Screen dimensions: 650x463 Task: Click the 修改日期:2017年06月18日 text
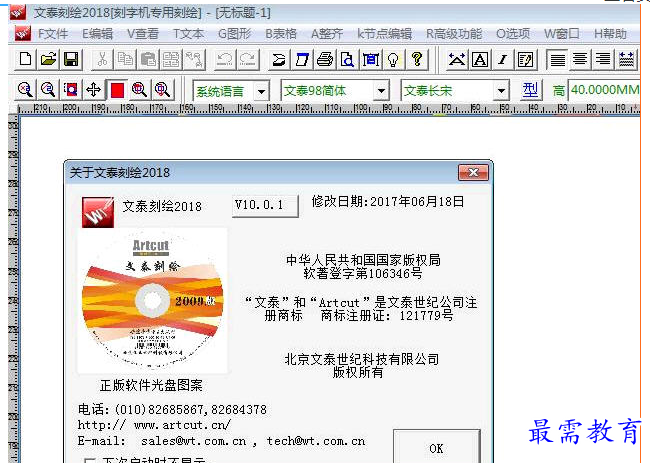click(388, 202)
